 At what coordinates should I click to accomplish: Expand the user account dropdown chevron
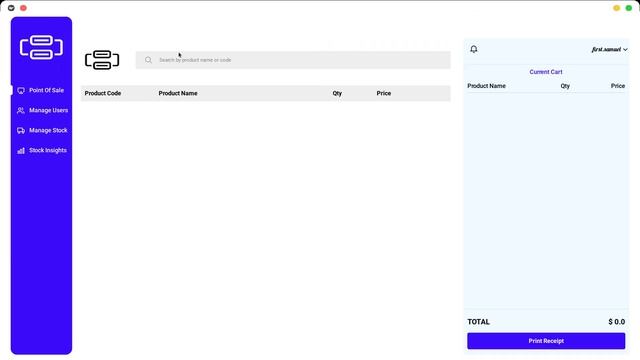click(x=625, y=49)
